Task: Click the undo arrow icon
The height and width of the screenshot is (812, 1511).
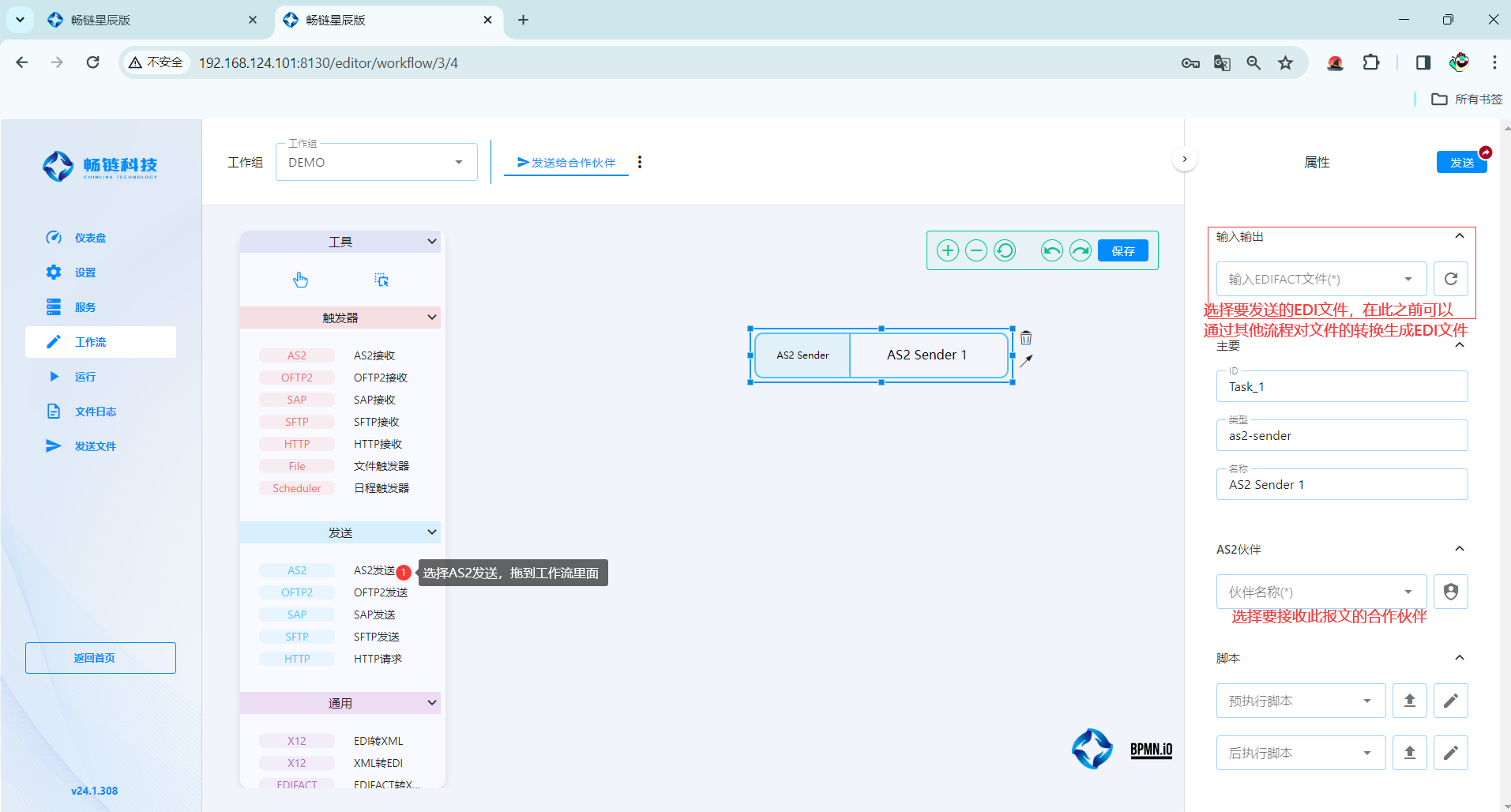Action: (x=1051, y=251)
